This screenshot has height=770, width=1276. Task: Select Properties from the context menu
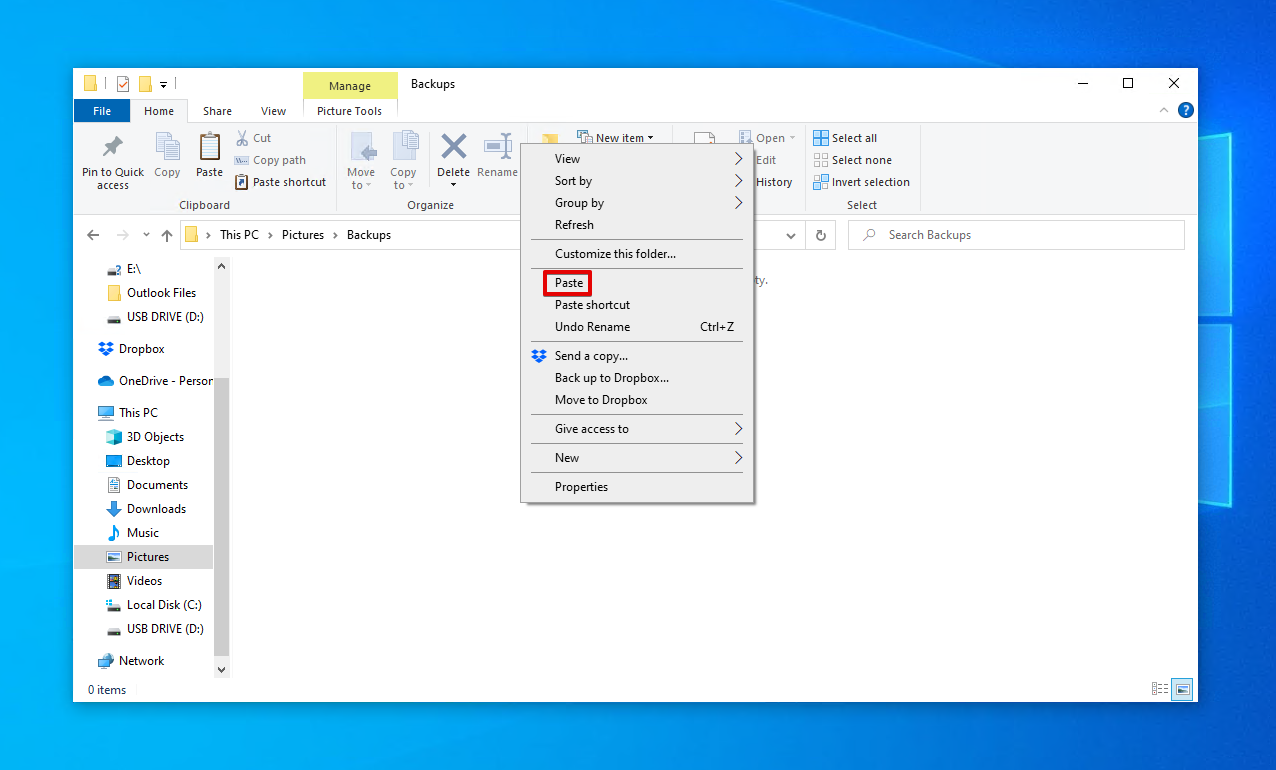[x=581, y=486]
